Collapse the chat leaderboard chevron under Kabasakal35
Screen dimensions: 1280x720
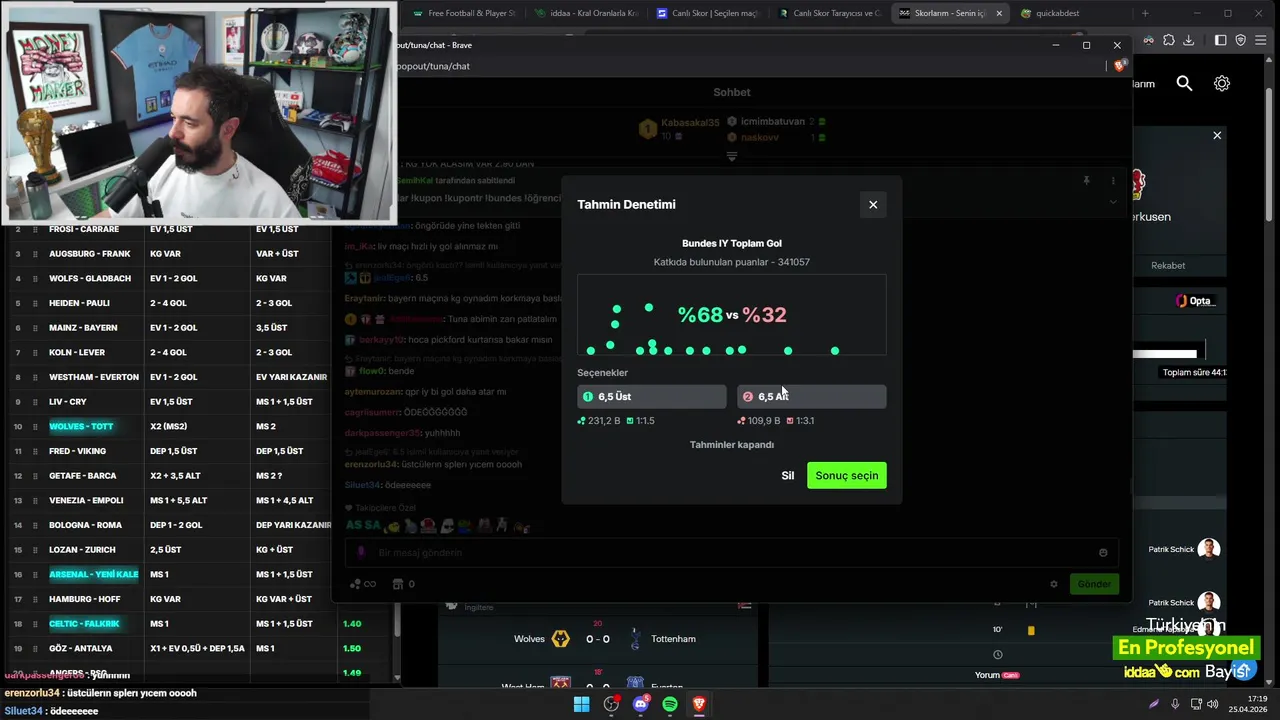click(732, 157)
